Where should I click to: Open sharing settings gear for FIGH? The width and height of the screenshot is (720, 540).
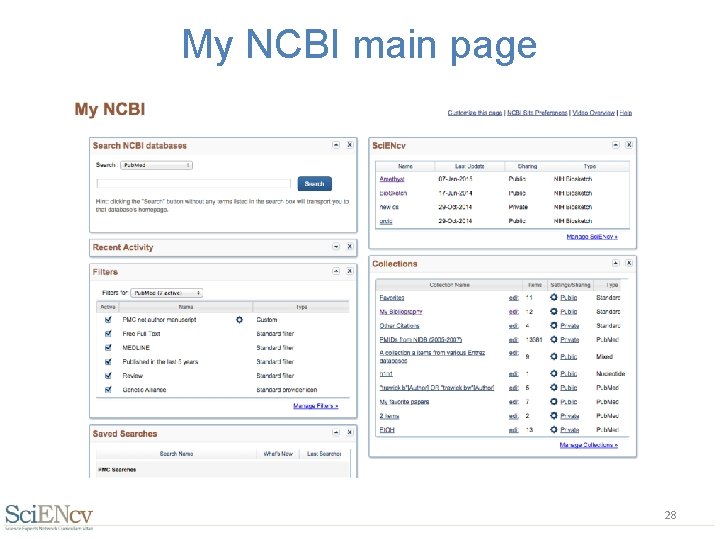554,430
